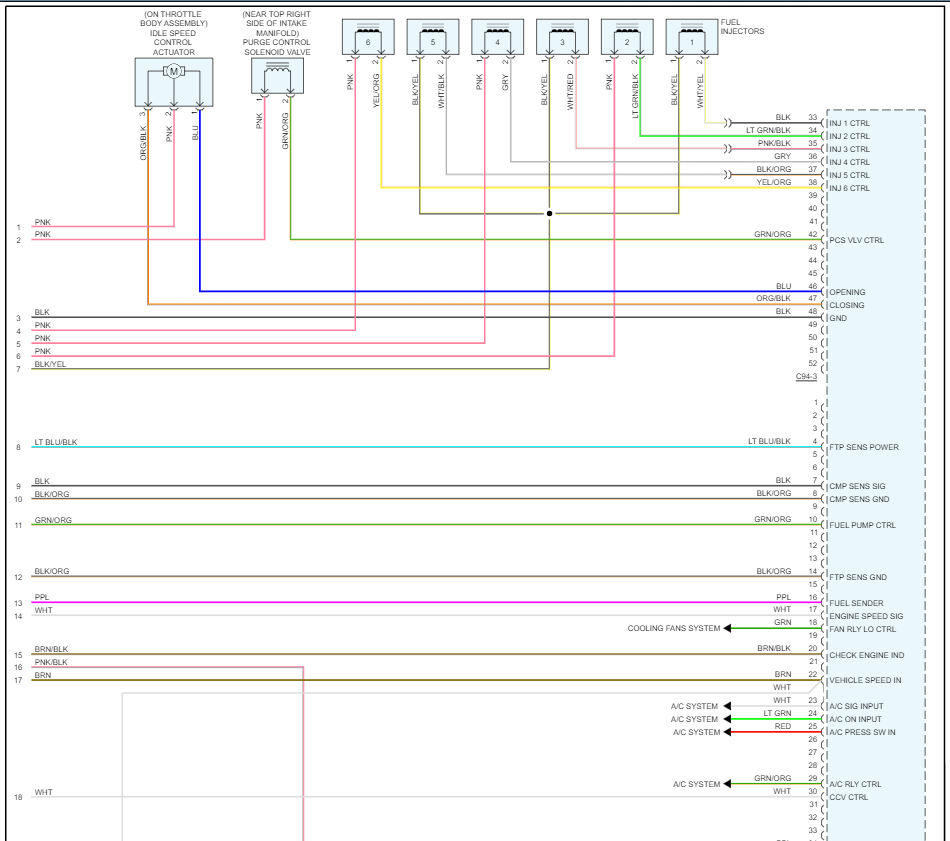Click the CHECK ENGINE IND label
950x841 pixels.
click(x=866, y=655)
